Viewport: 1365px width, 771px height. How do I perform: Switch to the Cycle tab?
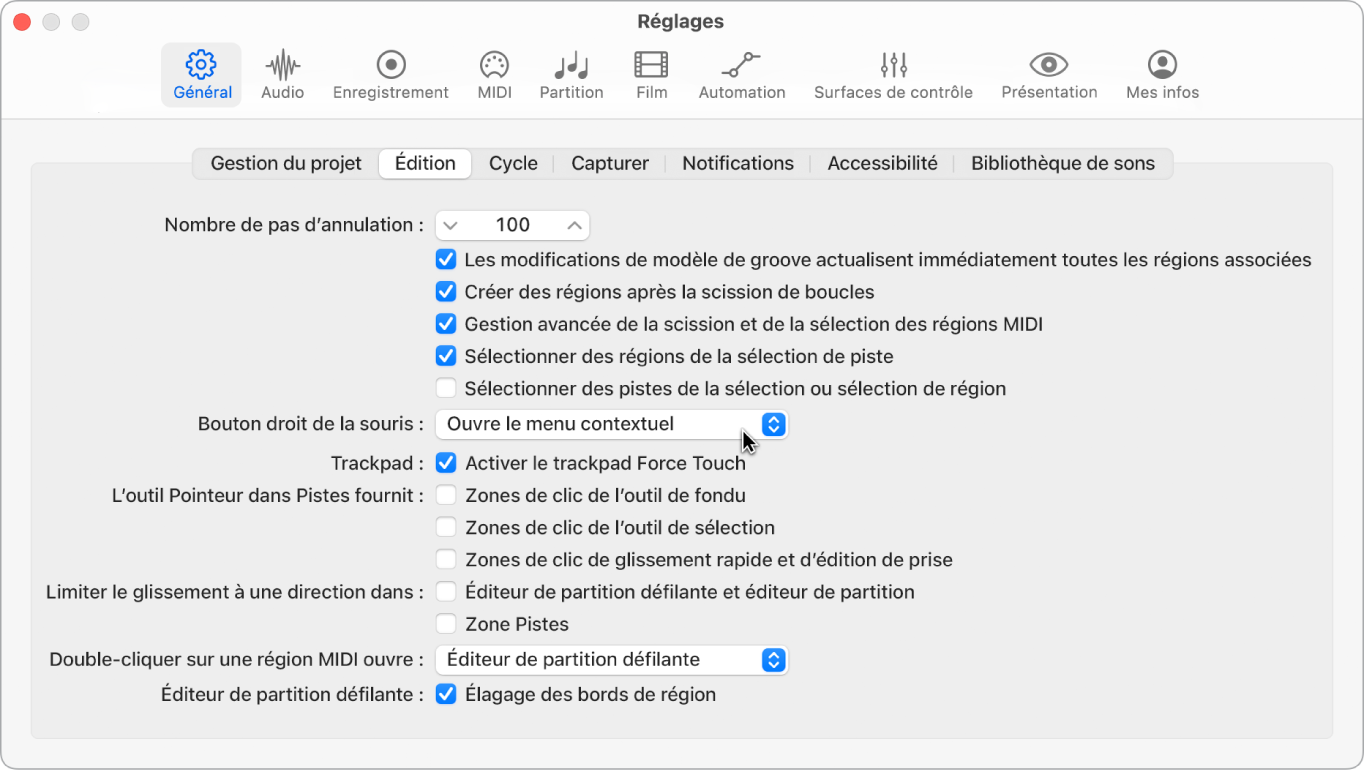click(513, 163)
